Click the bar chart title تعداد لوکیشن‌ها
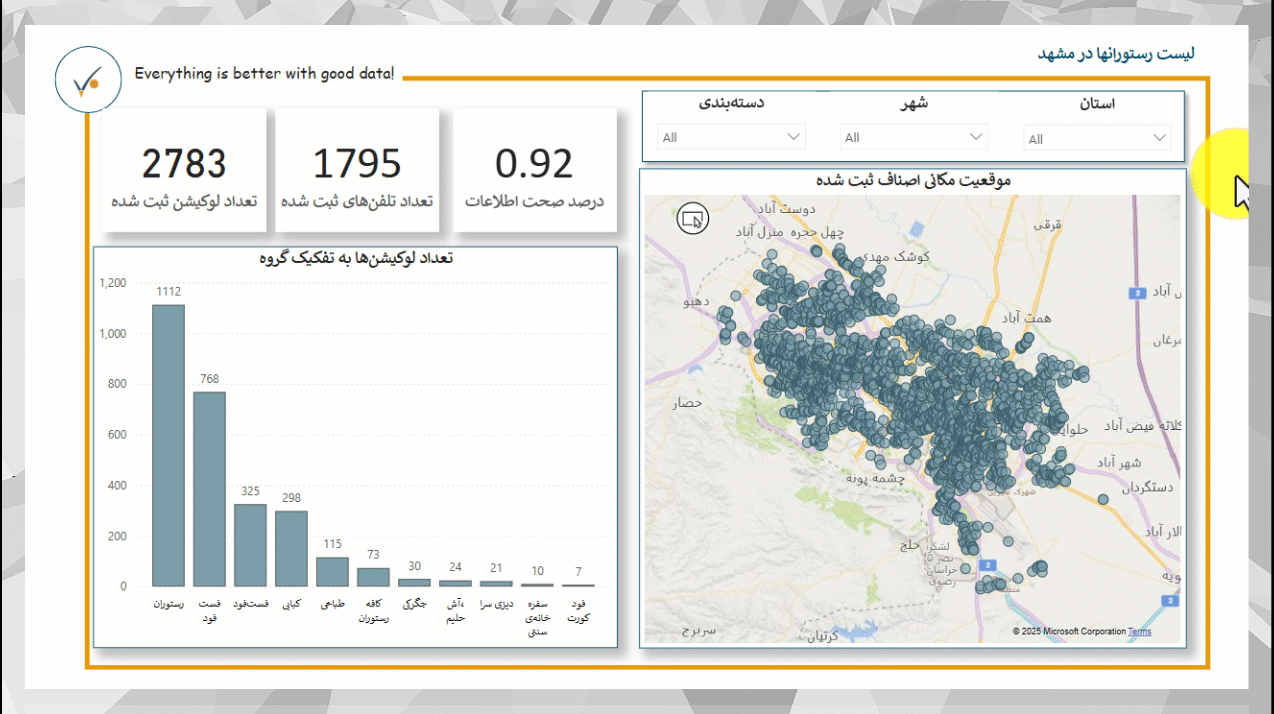Image resolution: width=1274 pixels, height=714 pixels. tap(355, 258)
